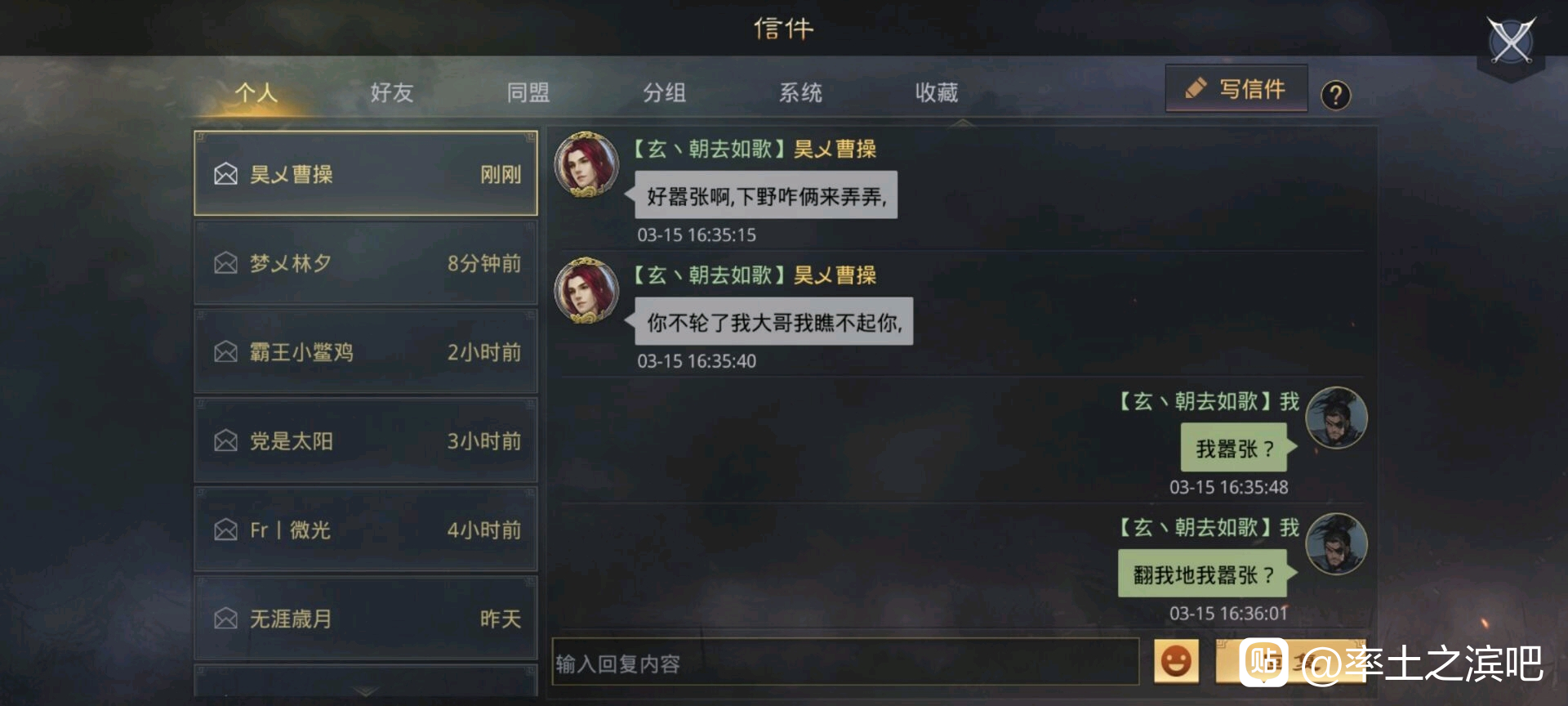Switch to the 同盟 tab
This screenshot has height=706, width=1568.
click(528, 92)
